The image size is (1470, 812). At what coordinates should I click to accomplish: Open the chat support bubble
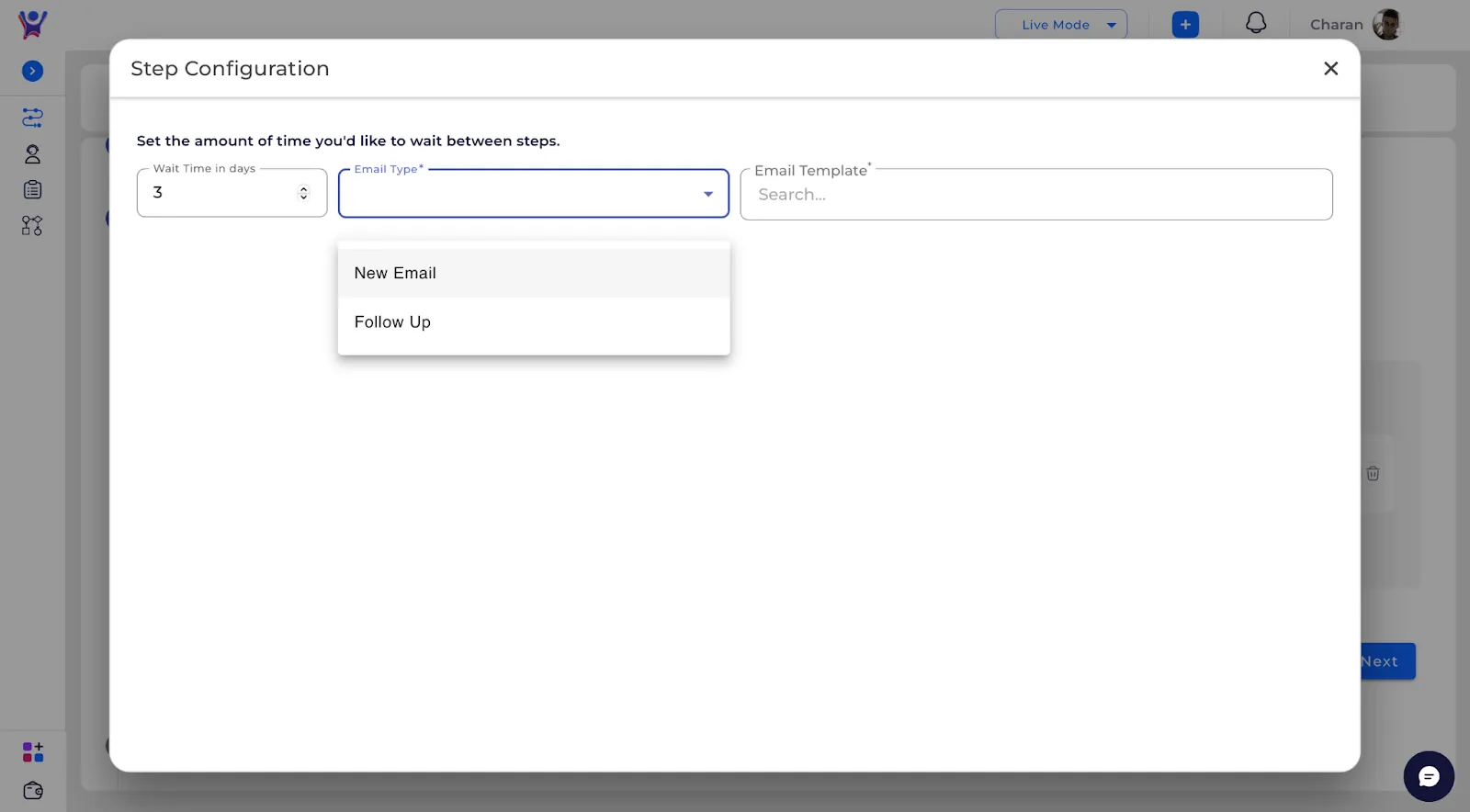point(1429,777)
